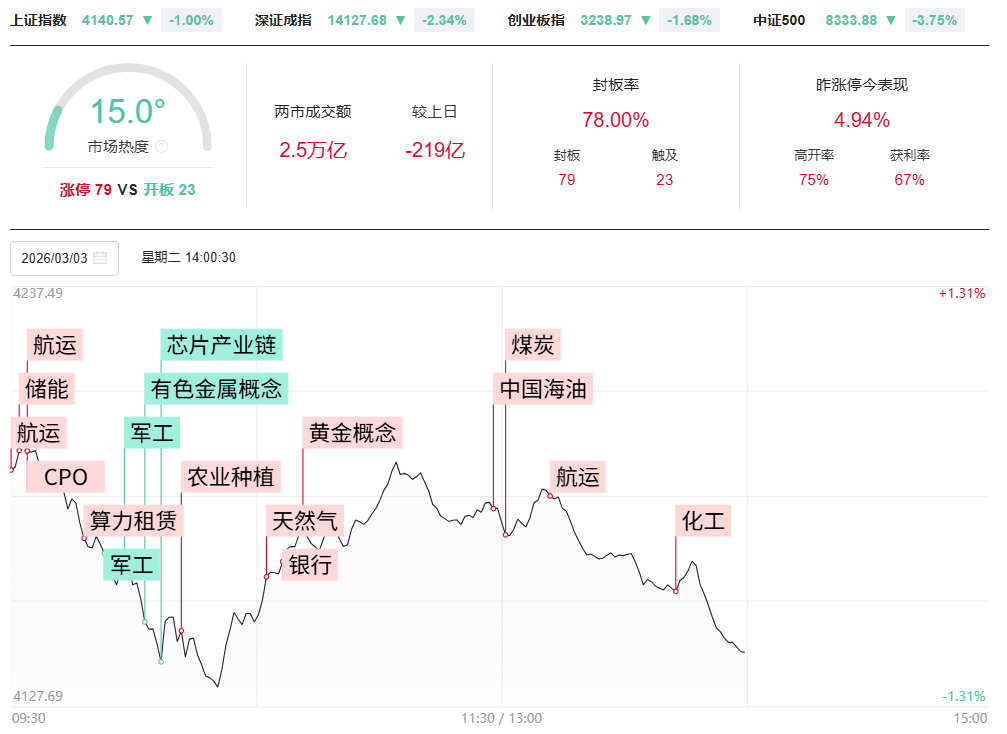This screenshot has width=1007, height=734.
Task: Click the 78.00% 封板率 value
Action: pyautogui.click(x=615, y=121)
